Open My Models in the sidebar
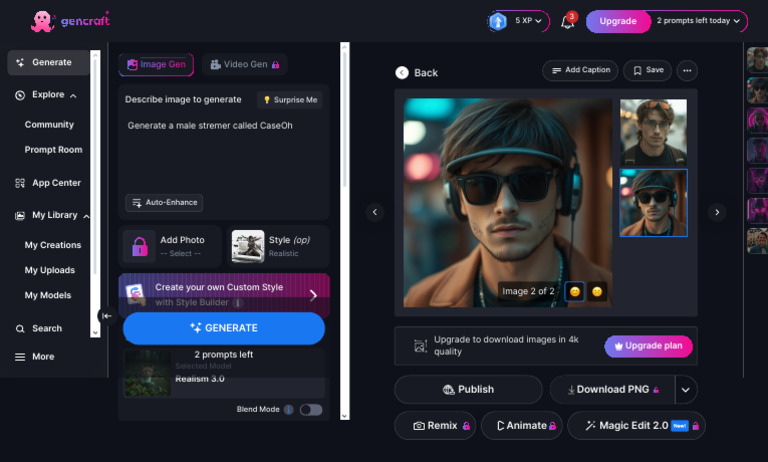 pos(48,295)
